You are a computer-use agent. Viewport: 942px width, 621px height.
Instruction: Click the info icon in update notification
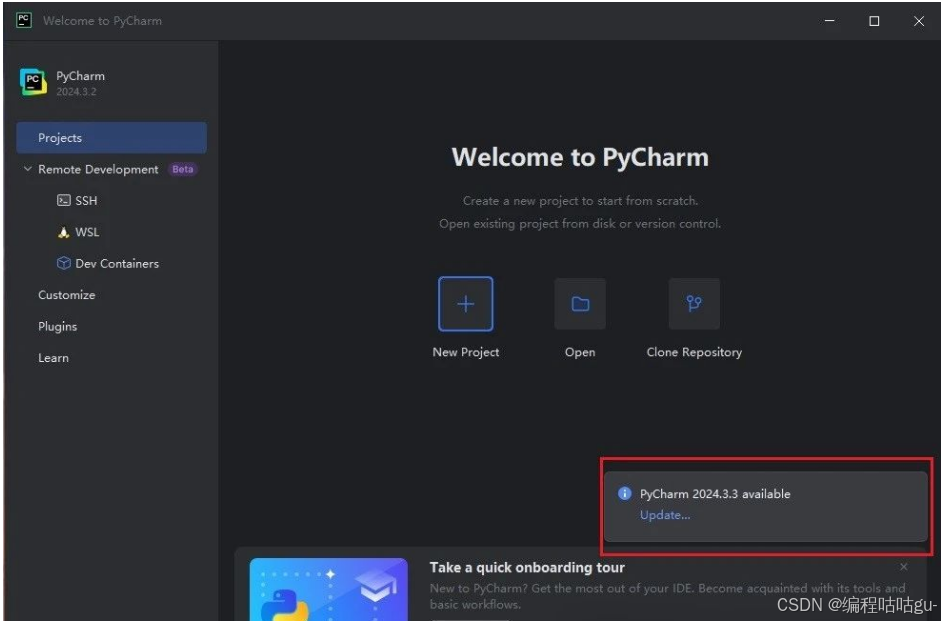[x=625, y=494]
